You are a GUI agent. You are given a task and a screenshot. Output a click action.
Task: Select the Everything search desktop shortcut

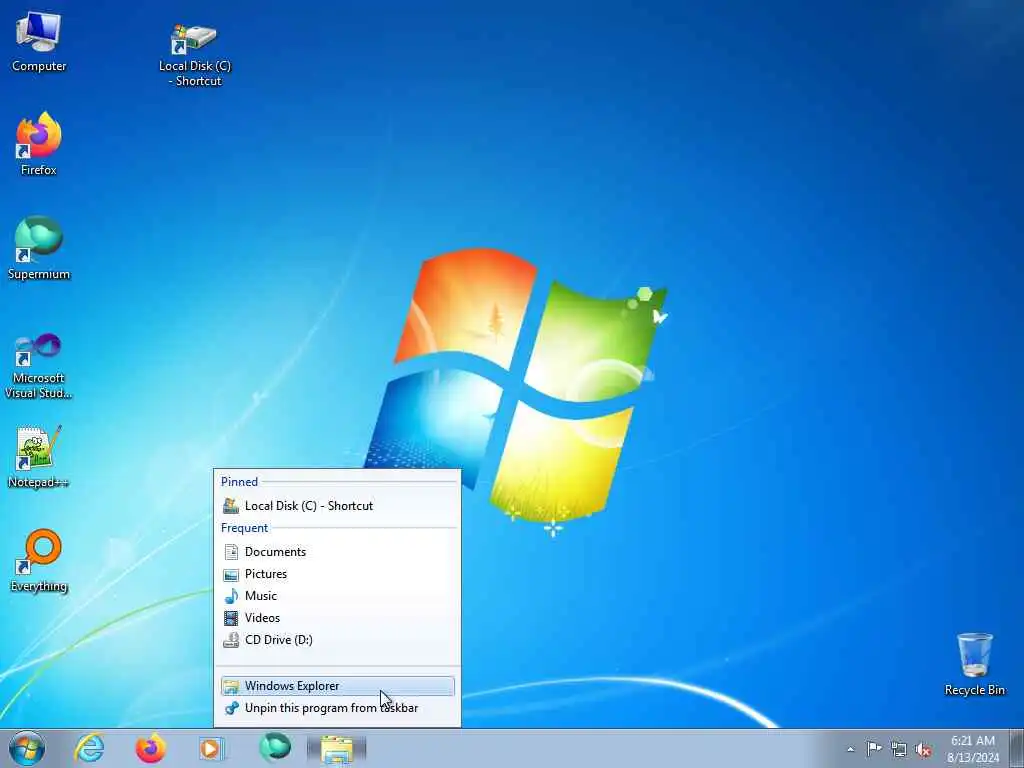[x=39, y=560]
